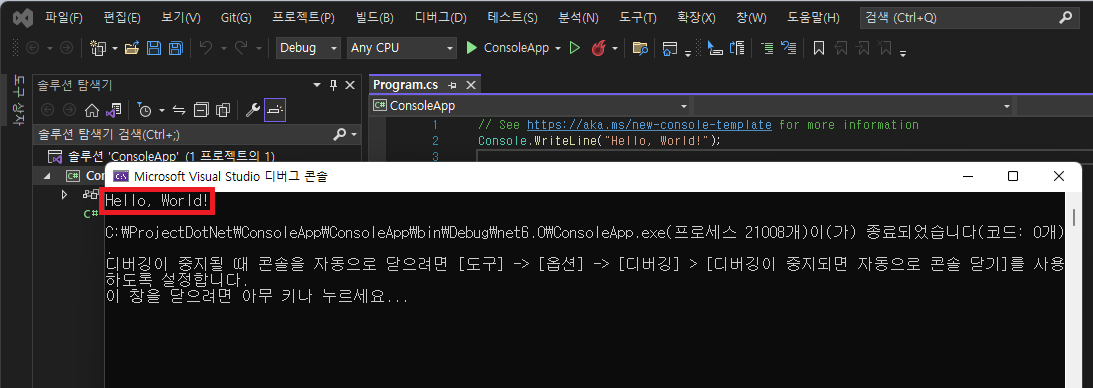Click the Find in Files folder-magnifier icon

coord(640,48)
